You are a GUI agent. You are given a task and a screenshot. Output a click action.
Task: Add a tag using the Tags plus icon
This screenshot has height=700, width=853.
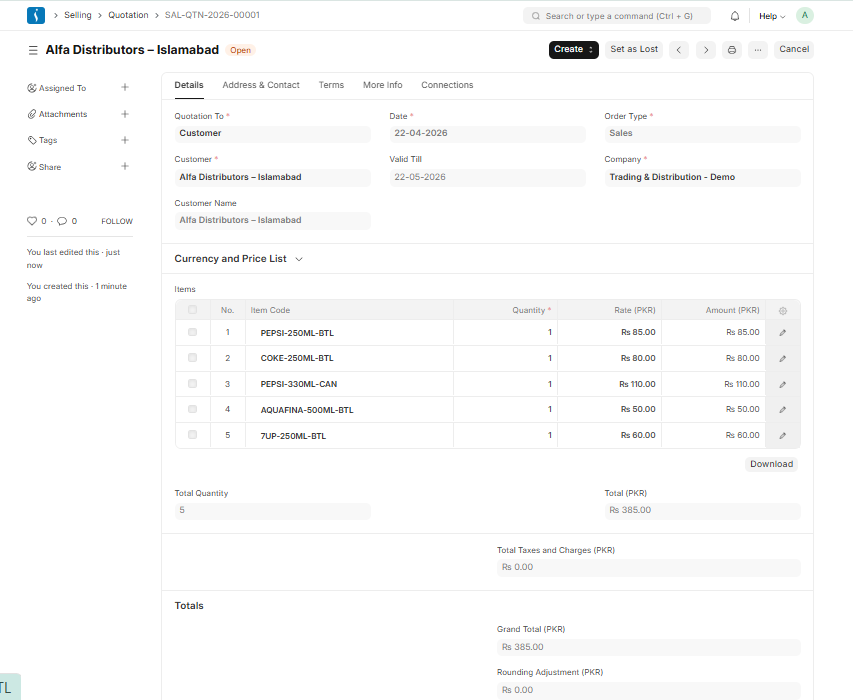(124, 140)
